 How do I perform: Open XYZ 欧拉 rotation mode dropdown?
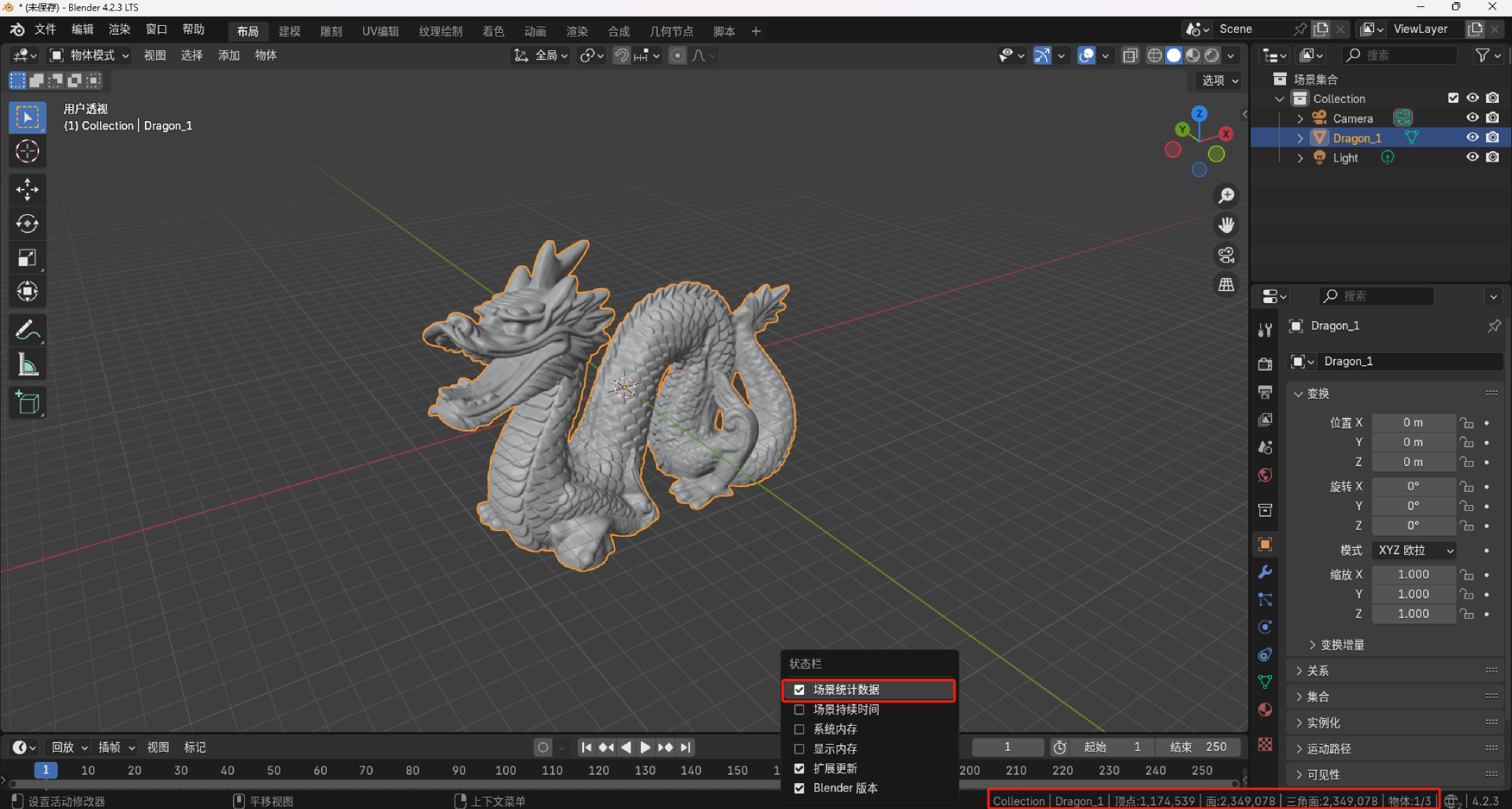pos(1414,551)
